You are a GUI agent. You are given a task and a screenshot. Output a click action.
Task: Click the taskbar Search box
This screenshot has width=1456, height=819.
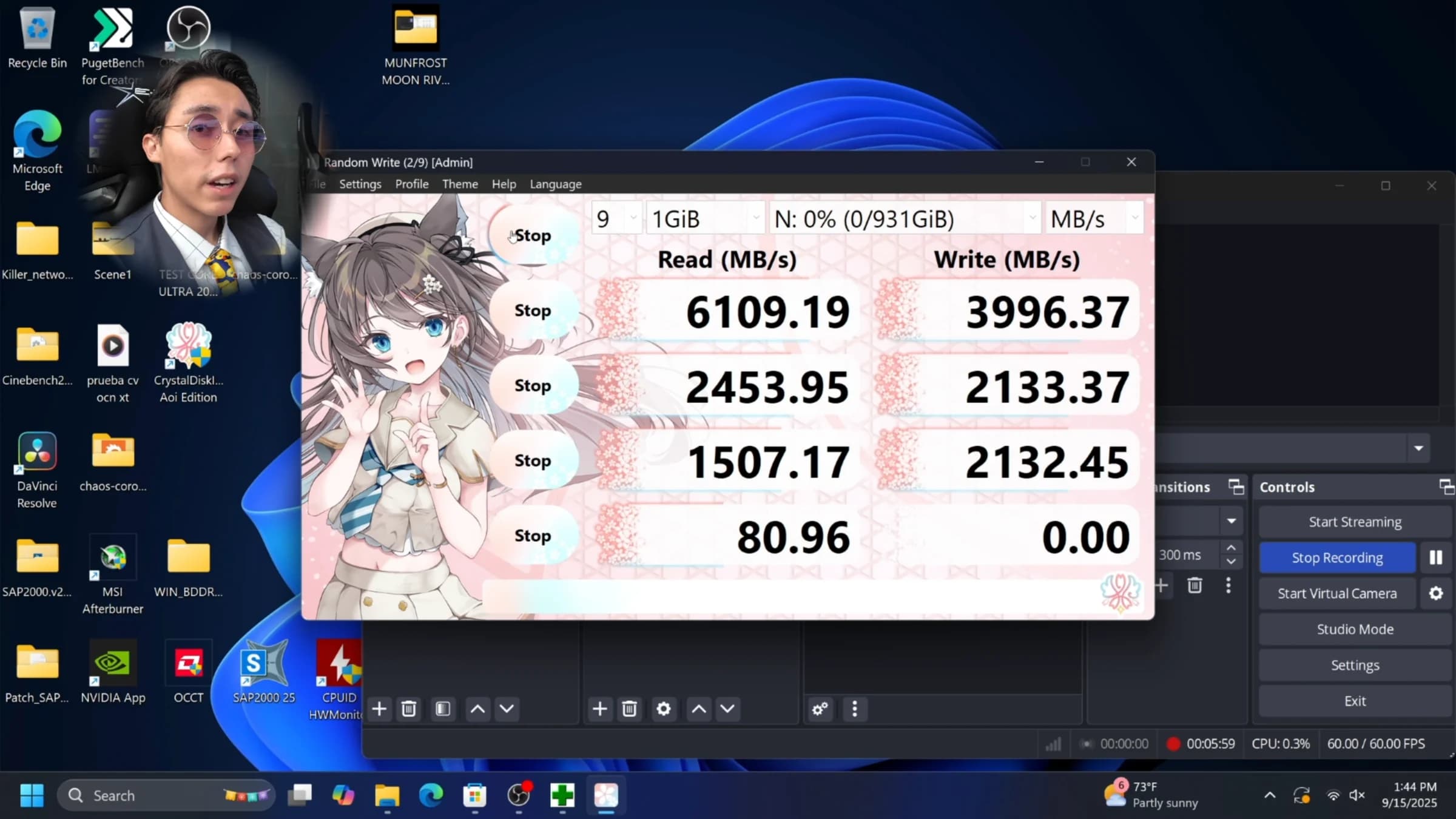166,795
